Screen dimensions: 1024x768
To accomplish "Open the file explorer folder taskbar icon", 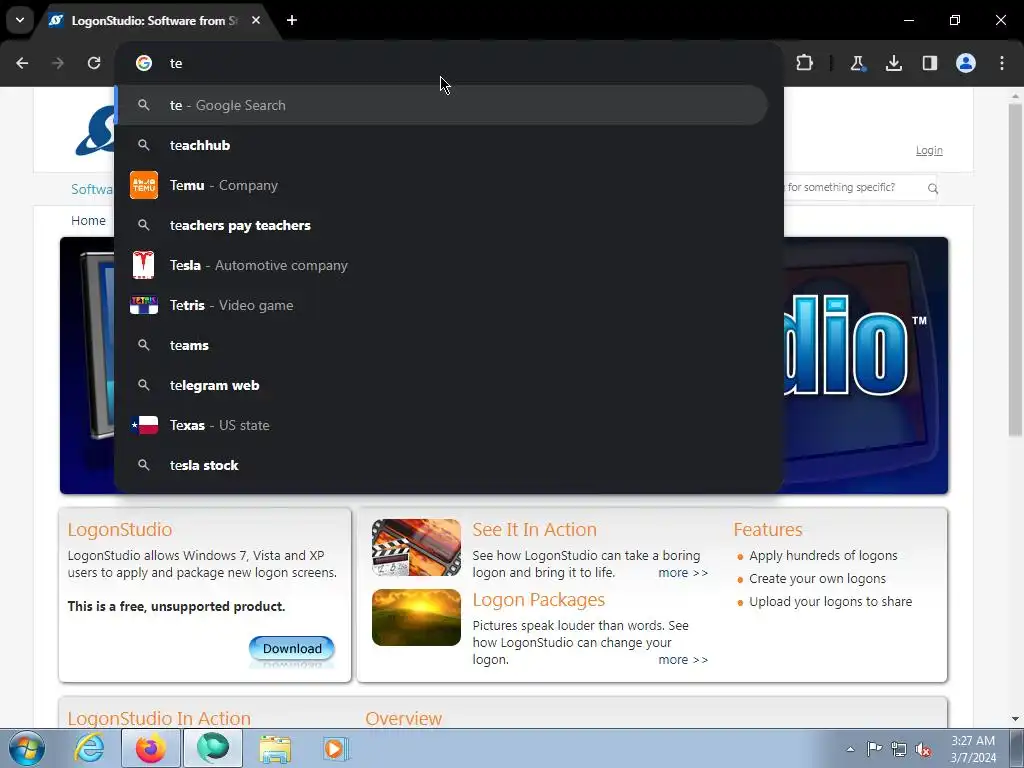I will [275, 748].
